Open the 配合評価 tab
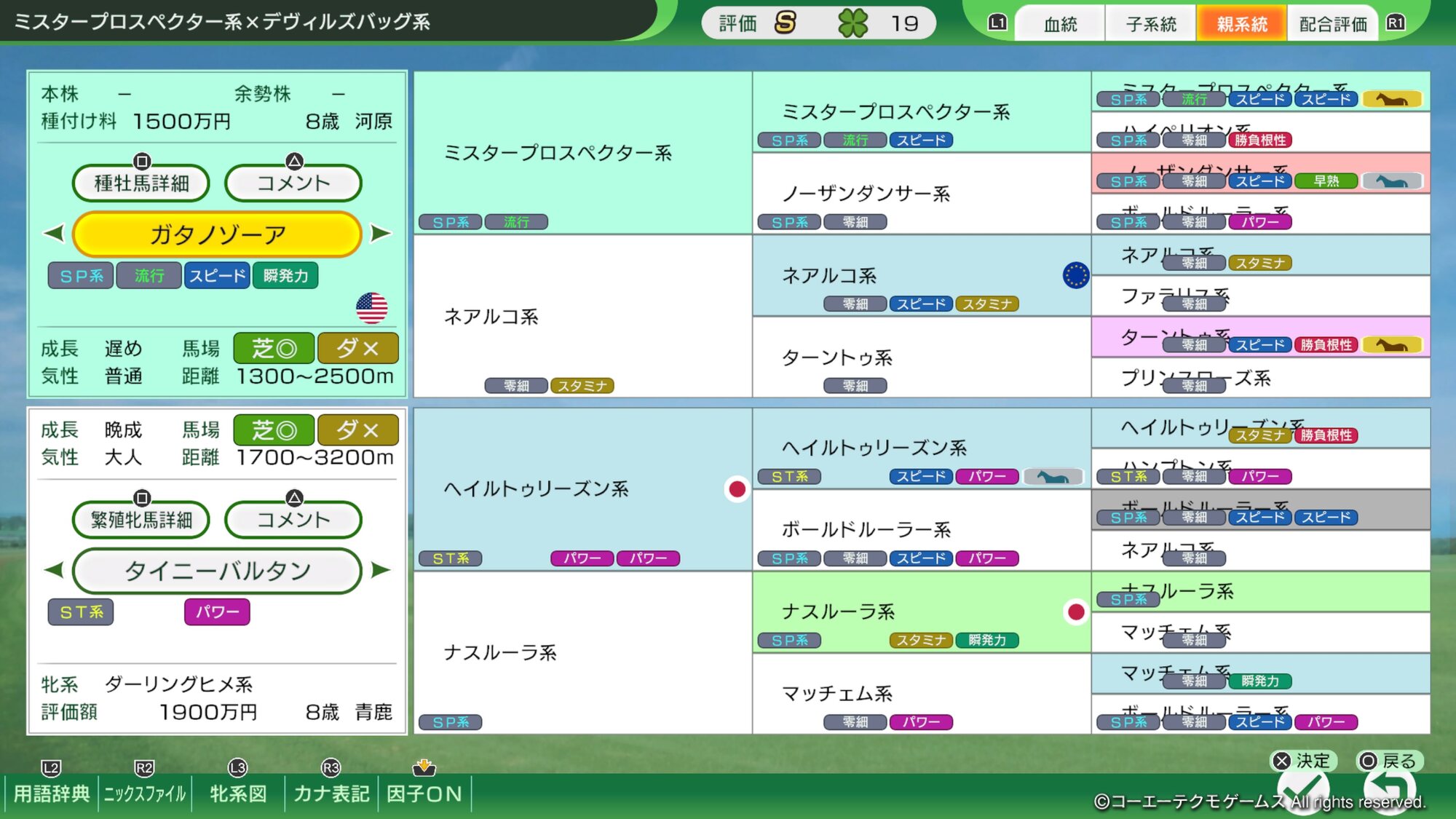 (1332, 25)
